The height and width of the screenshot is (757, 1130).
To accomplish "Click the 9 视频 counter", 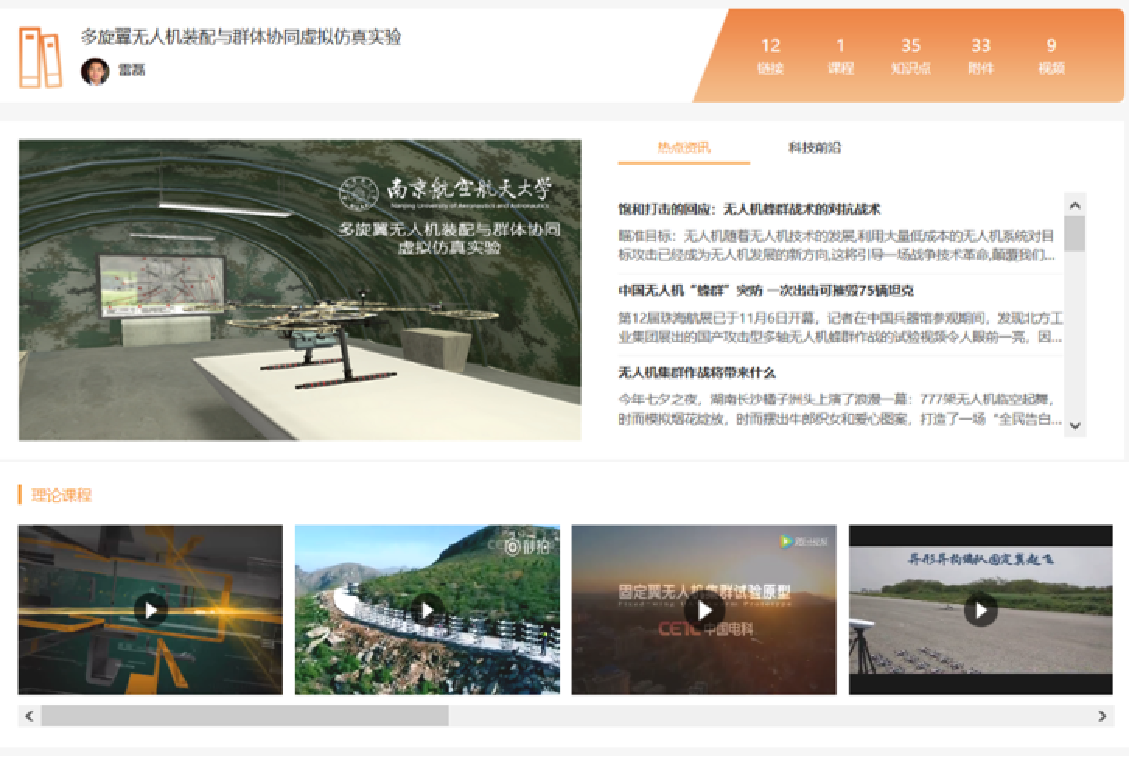I will pyautogui.click(x=1051, y=57).
